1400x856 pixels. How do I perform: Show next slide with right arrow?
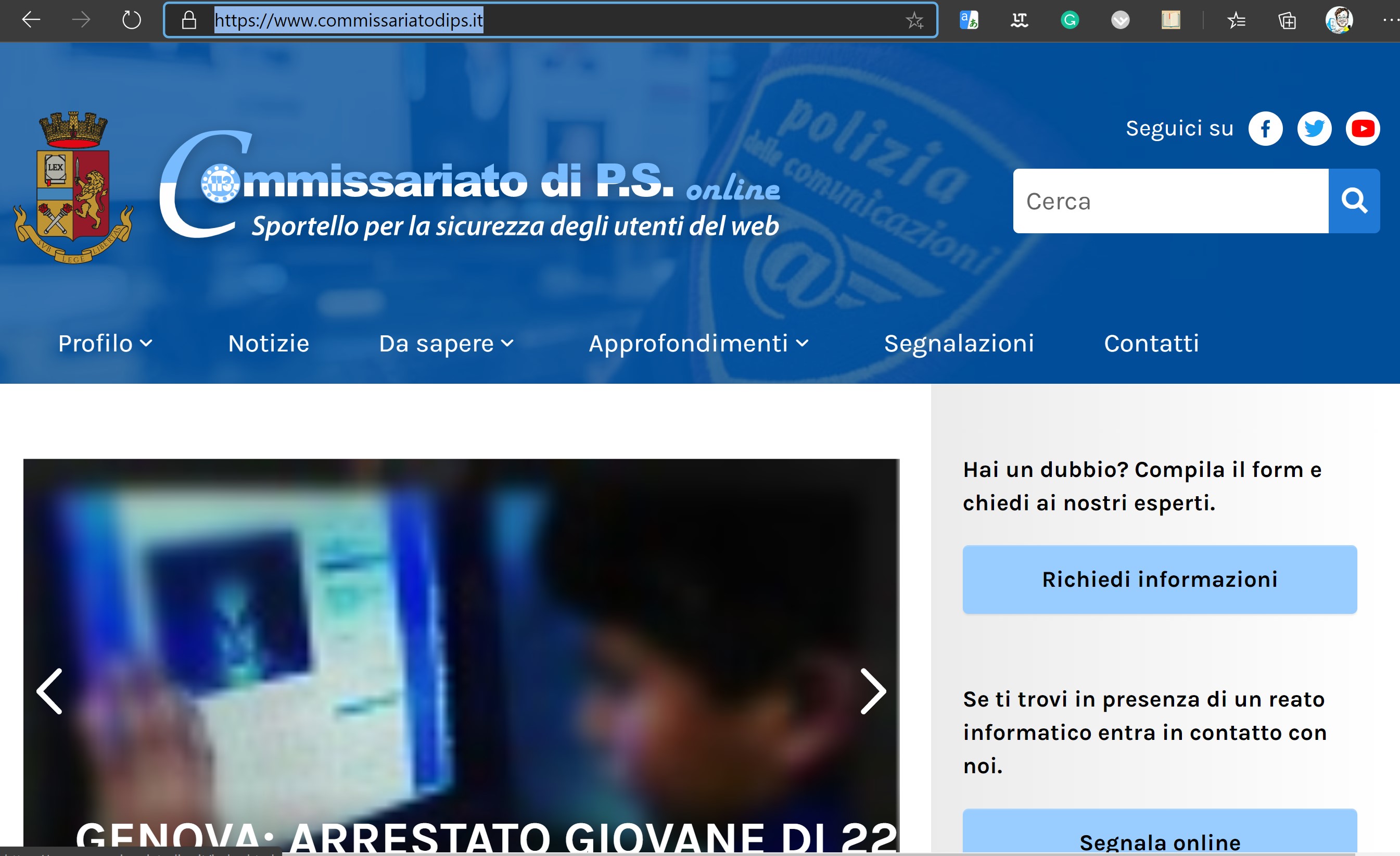(872, 690)
